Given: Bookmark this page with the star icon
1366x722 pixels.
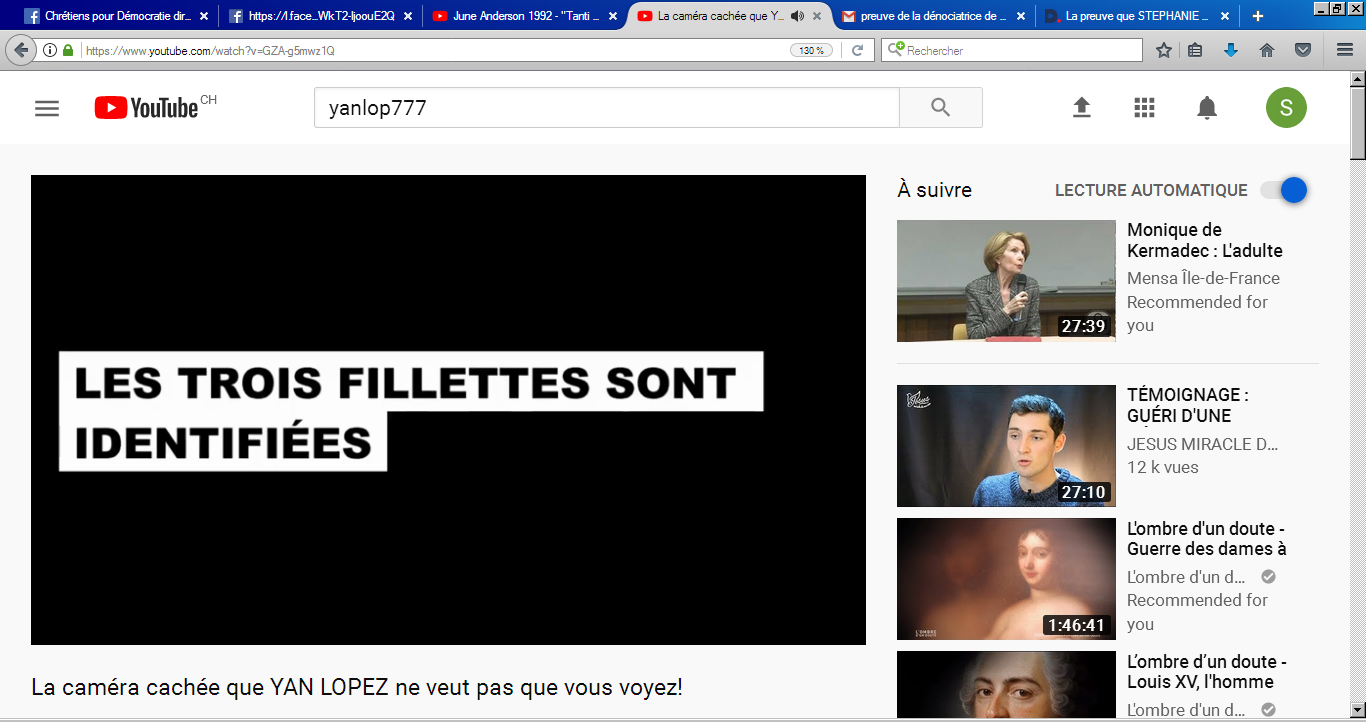Looking at the screenshot, I should (1164, 50).
